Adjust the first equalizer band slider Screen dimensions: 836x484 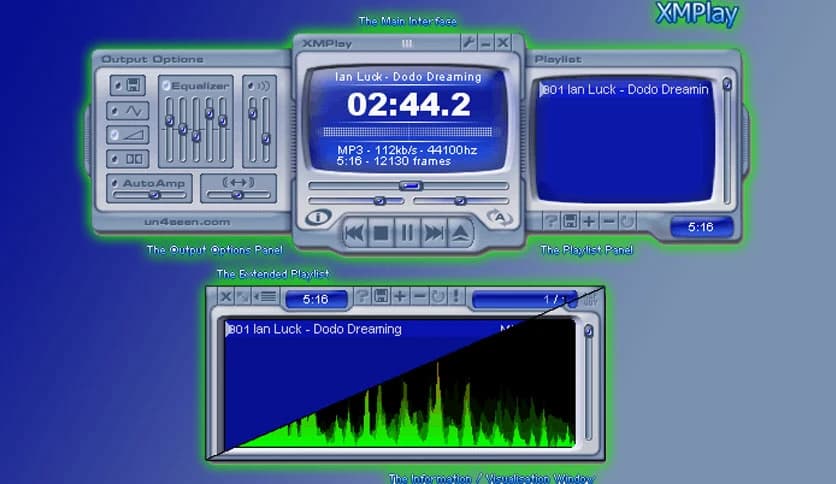[170, 130]
